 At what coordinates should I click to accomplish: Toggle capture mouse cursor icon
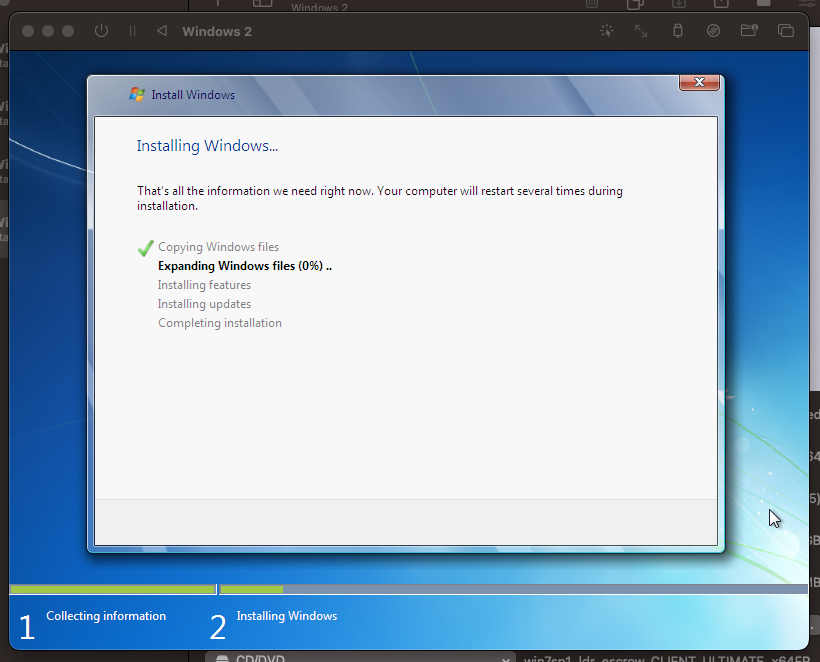[x=607, y=31]
